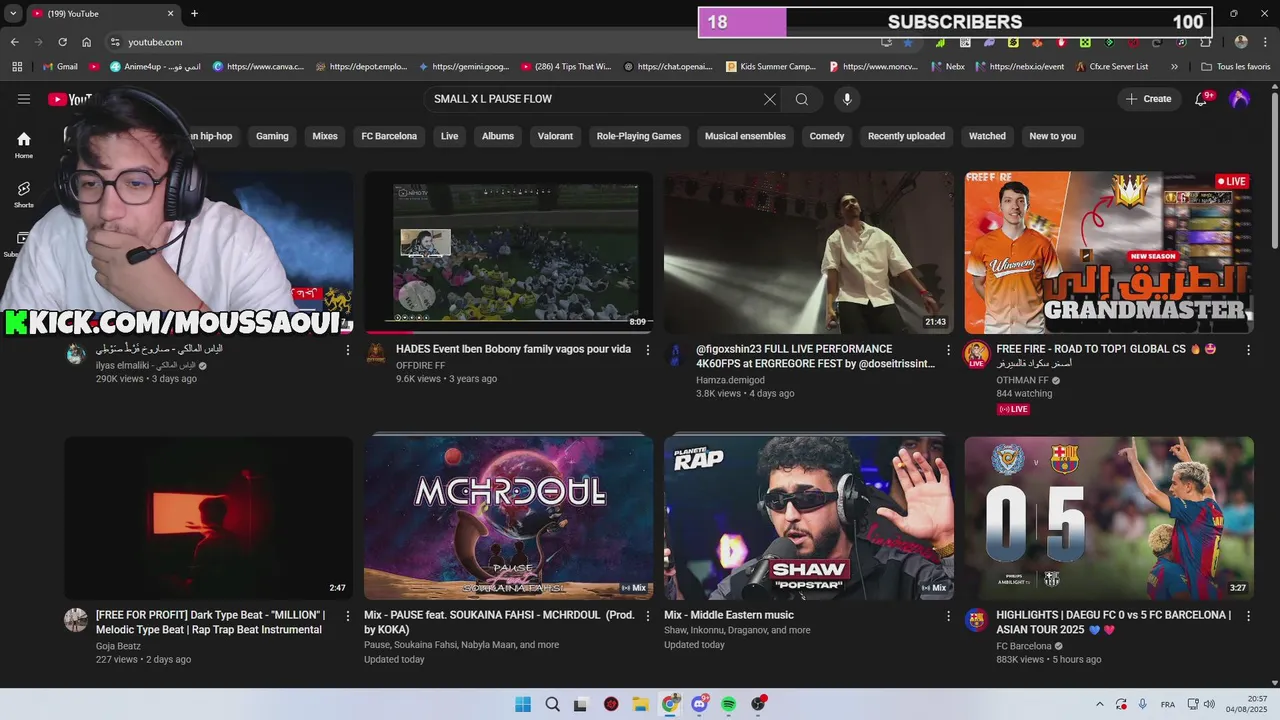Filter by FC Barcelona chip
This screenshot has height=720, width=1280.
tap(389, 136)
